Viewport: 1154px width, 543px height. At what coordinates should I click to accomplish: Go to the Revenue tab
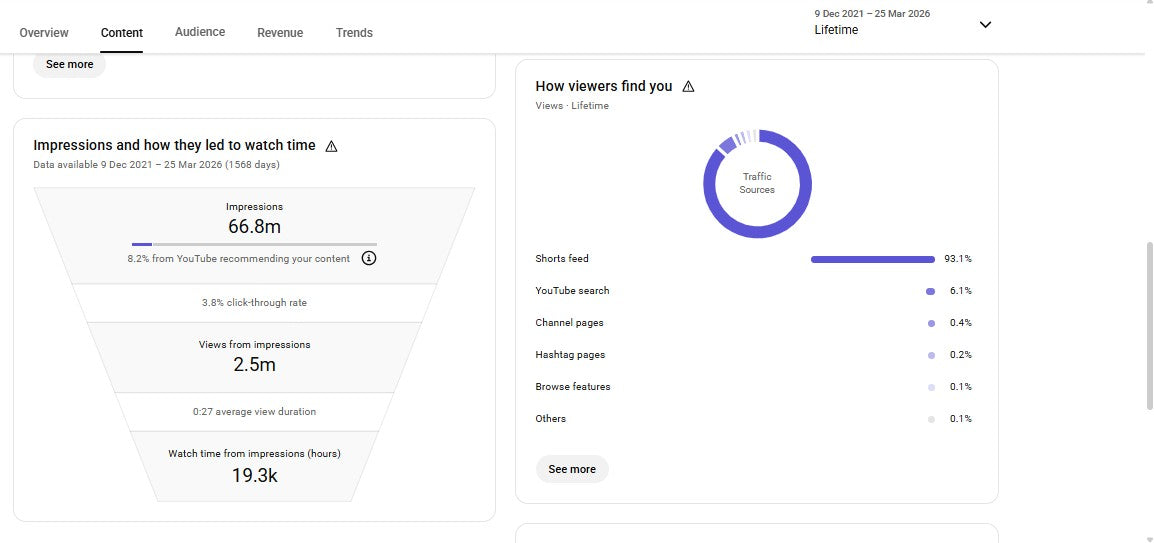point(280,32)
